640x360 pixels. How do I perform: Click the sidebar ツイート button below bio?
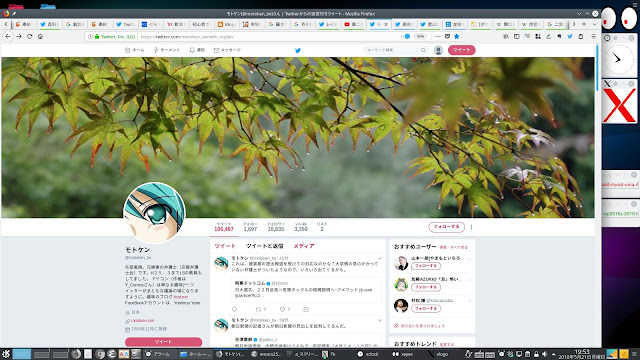163,342
